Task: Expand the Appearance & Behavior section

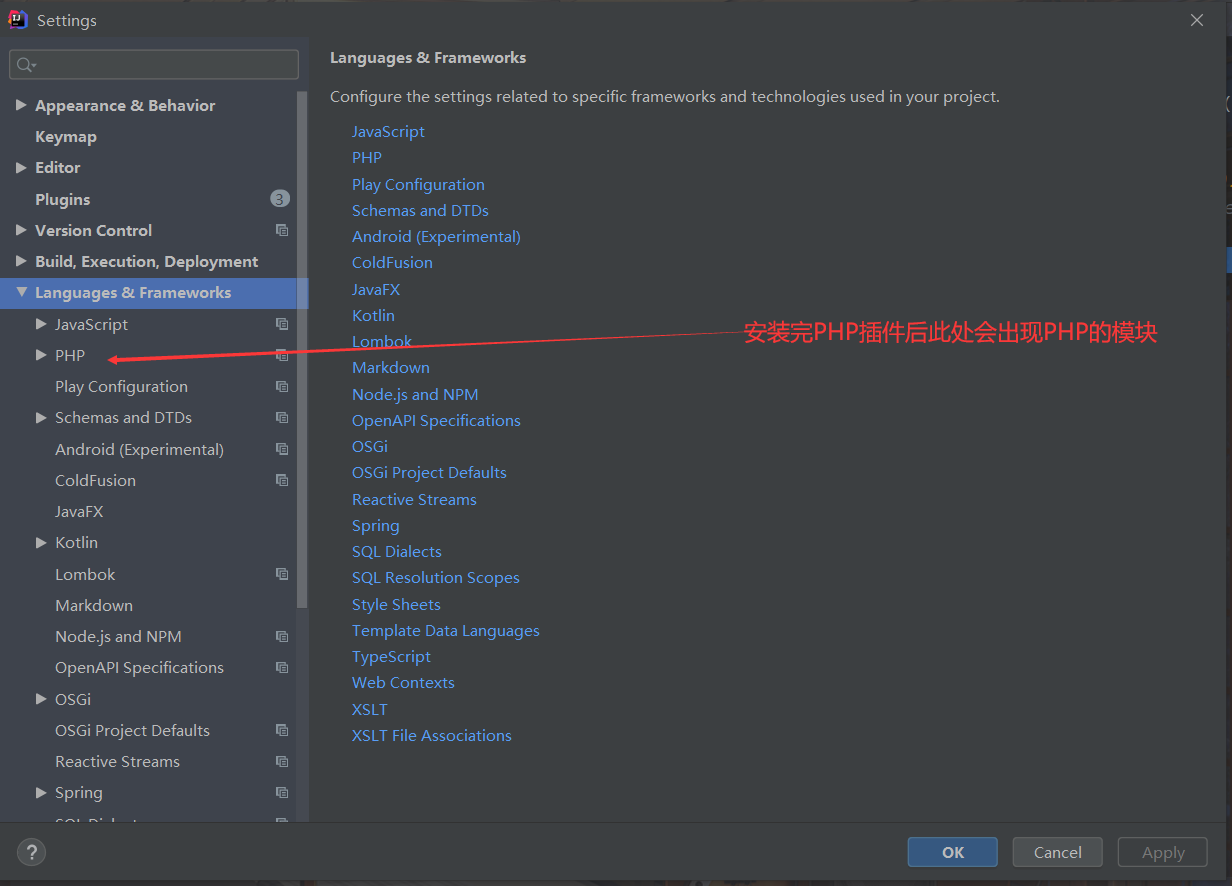Action: pyautogui.click(x=21, y=105)
